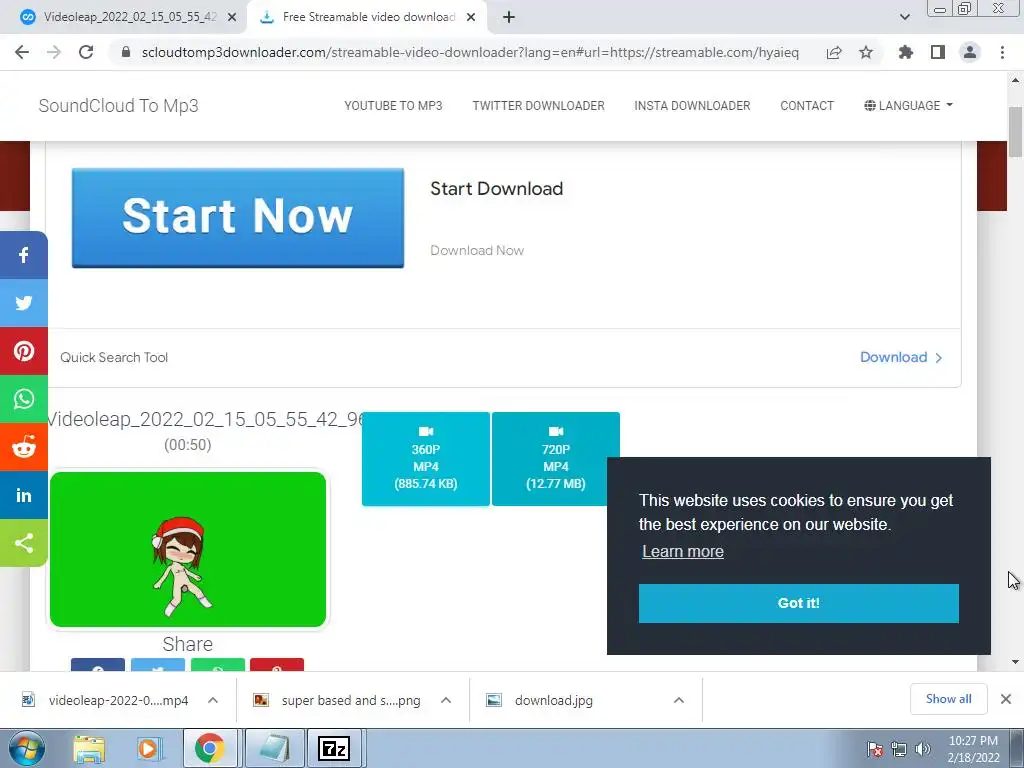Viewport: 1024px width, 768px height.
Task: Share page via Twitter sidebar icon
Action: tap(24, 303)
